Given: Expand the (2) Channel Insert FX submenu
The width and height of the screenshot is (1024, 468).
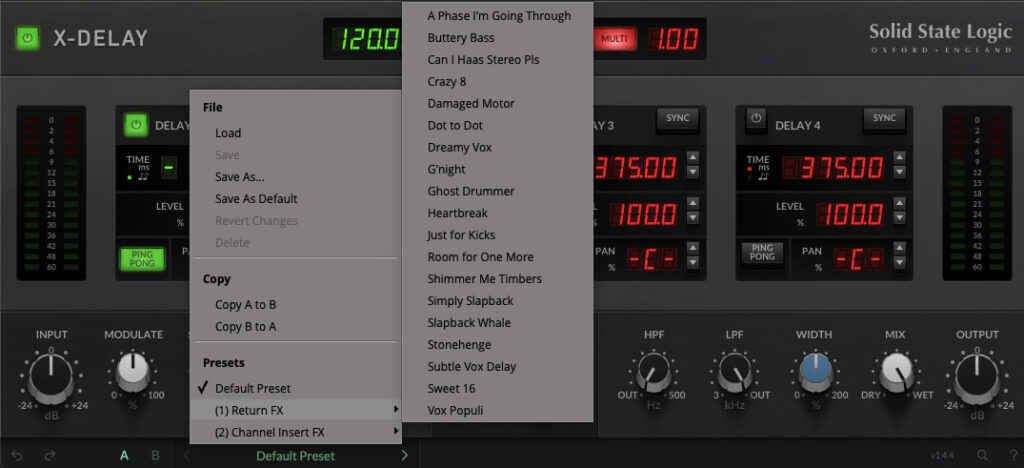Looking at the screenshot, I should pyautogui.click(x=296, y=432).
